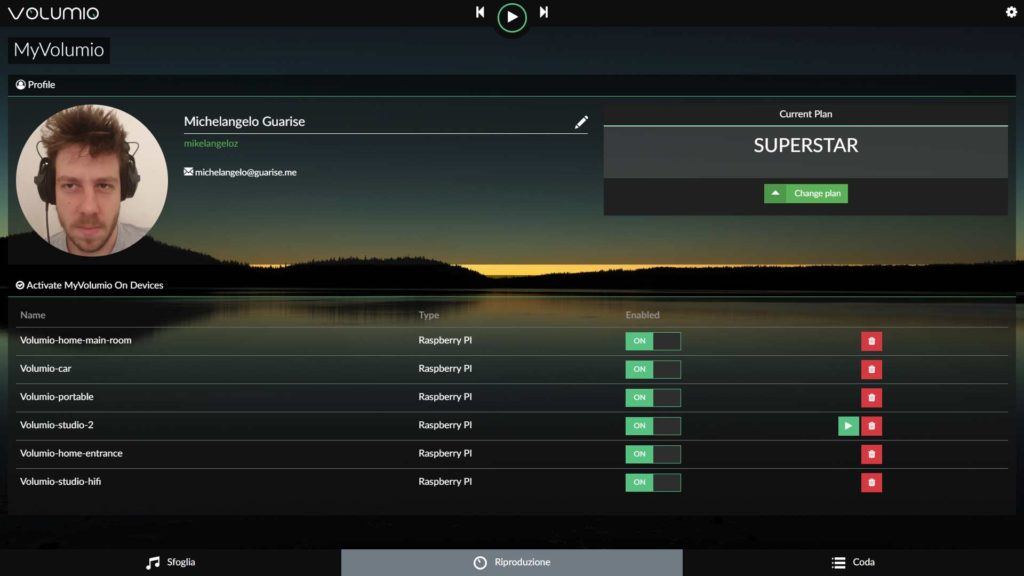Click the profile avatar photo
The height and width of the screenshot is (576, 1024).
tap(92, 180)
